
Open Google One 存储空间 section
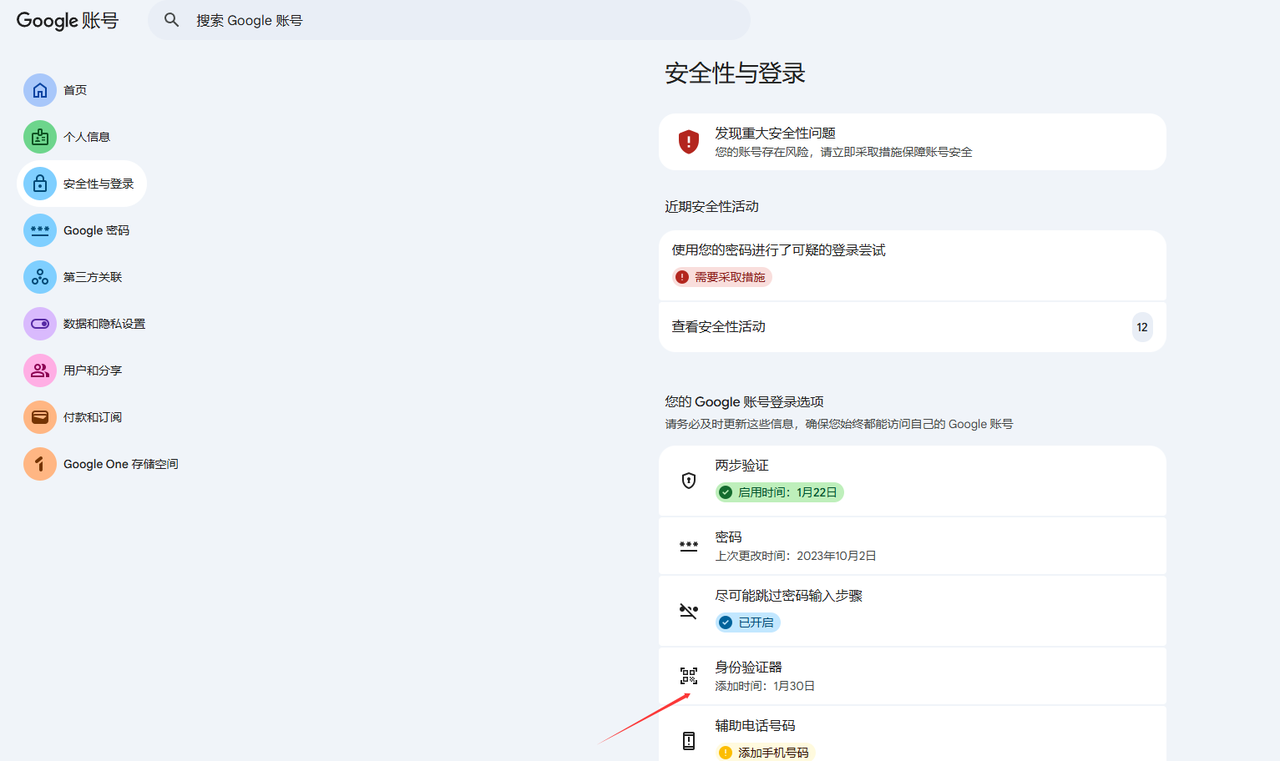103,464
